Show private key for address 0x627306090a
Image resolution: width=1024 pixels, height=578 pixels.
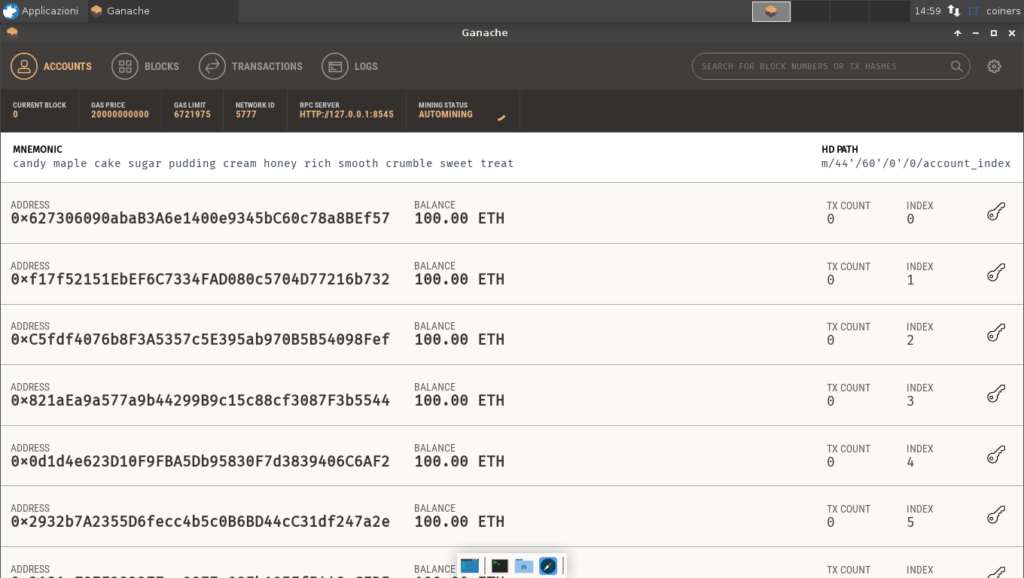pos(996,212)
